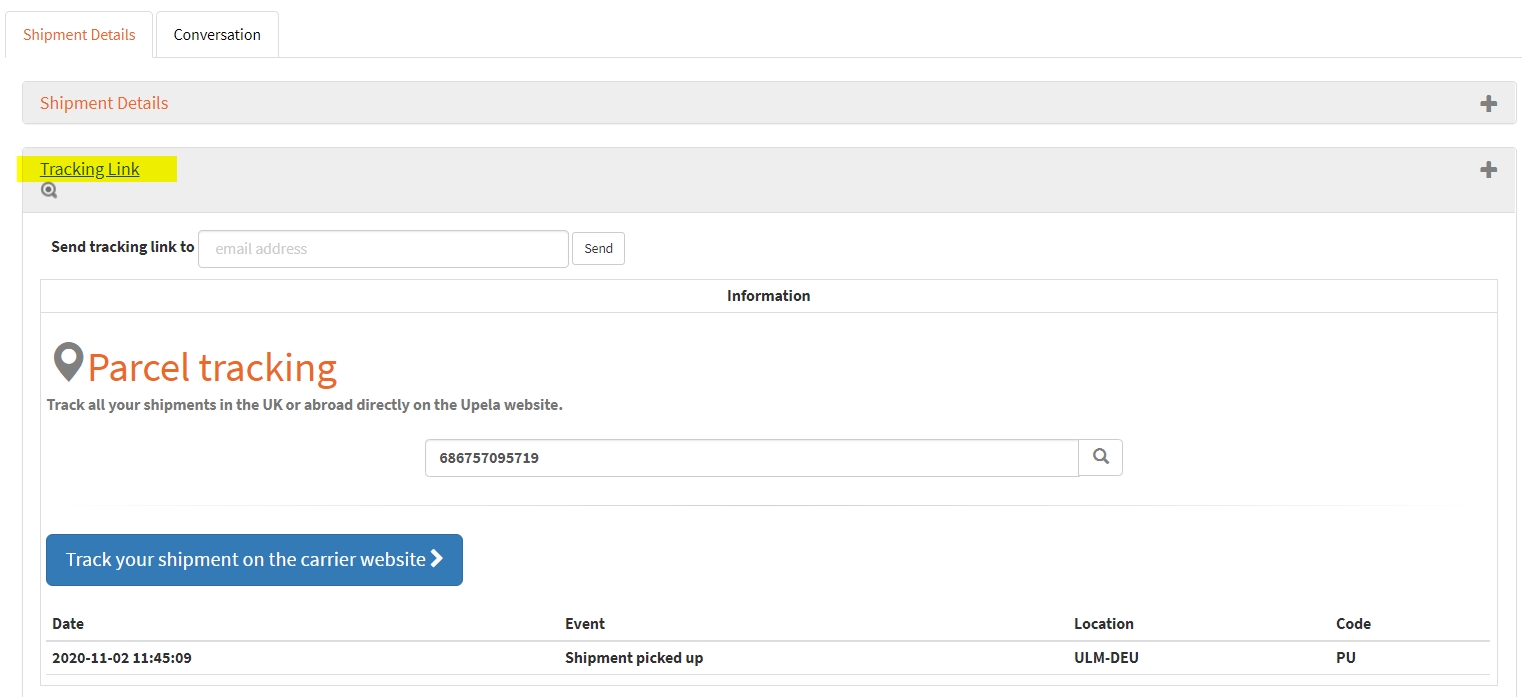Open the Tracking Link heading
The height and width of the screenshot is (697, 1529).
(x=90, y=169)
